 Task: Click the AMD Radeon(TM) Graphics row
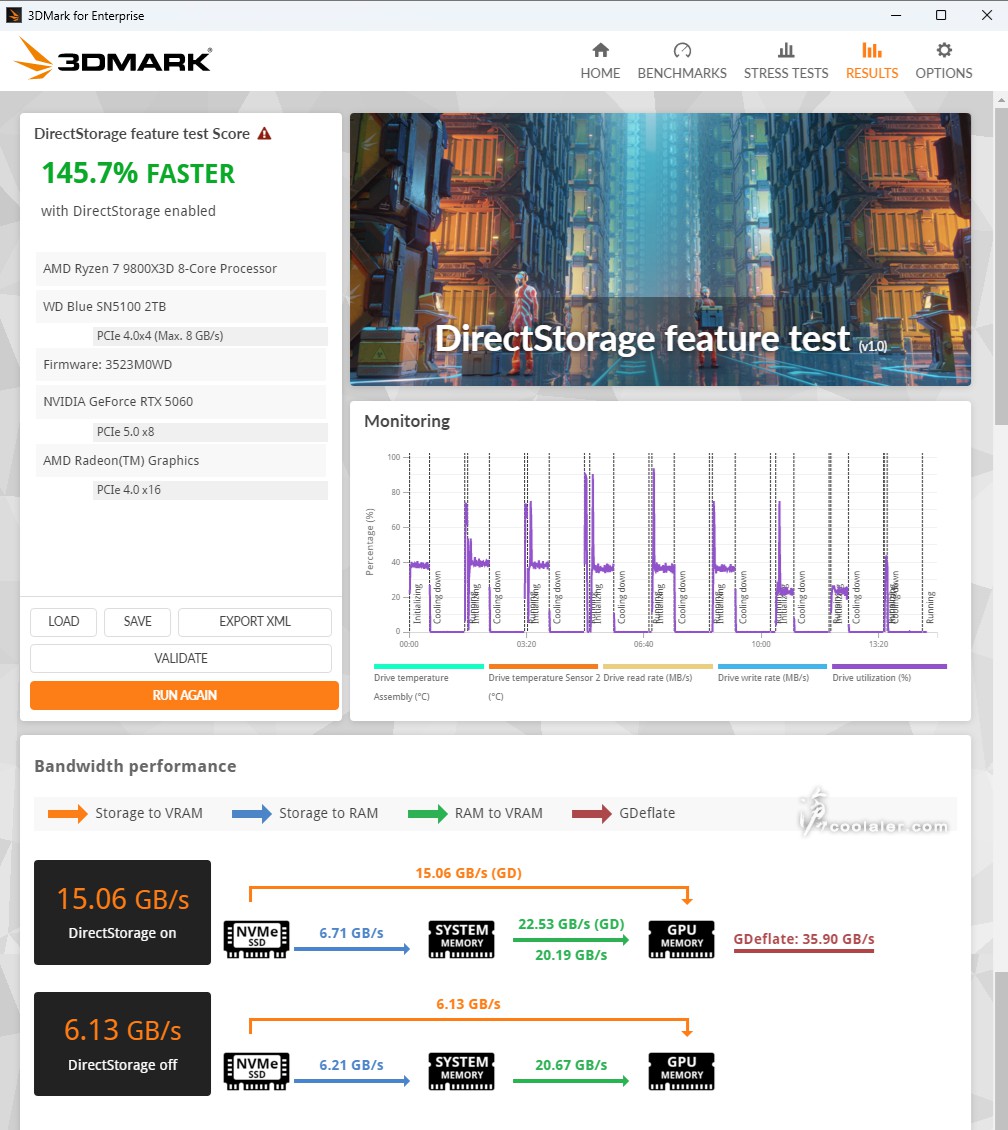[181, 461]
